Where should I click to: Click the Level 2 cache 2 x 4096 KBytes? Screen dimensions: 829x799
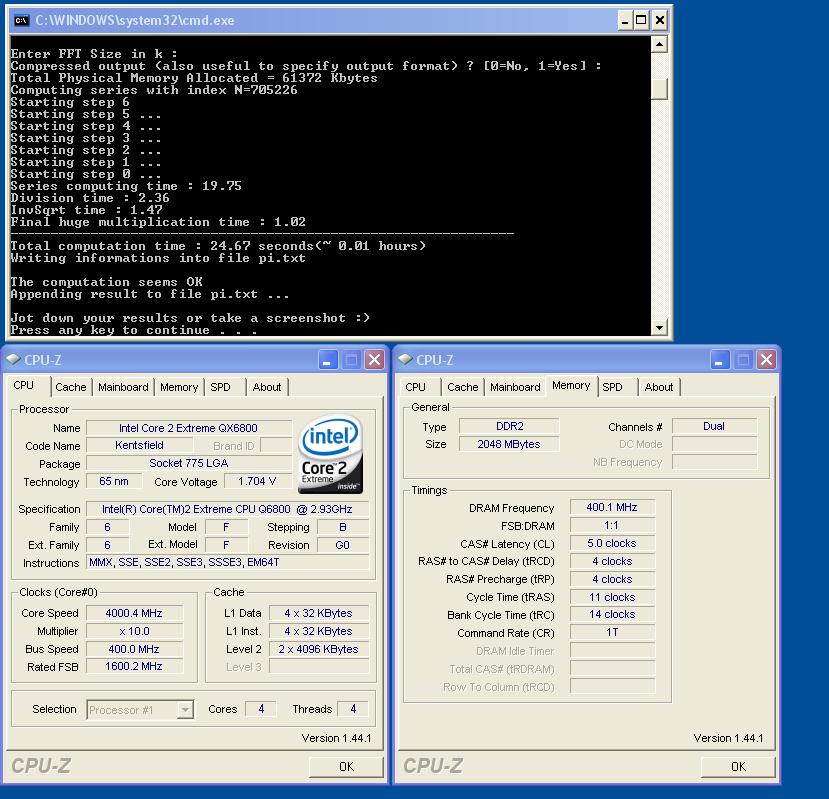click(319, 649)
